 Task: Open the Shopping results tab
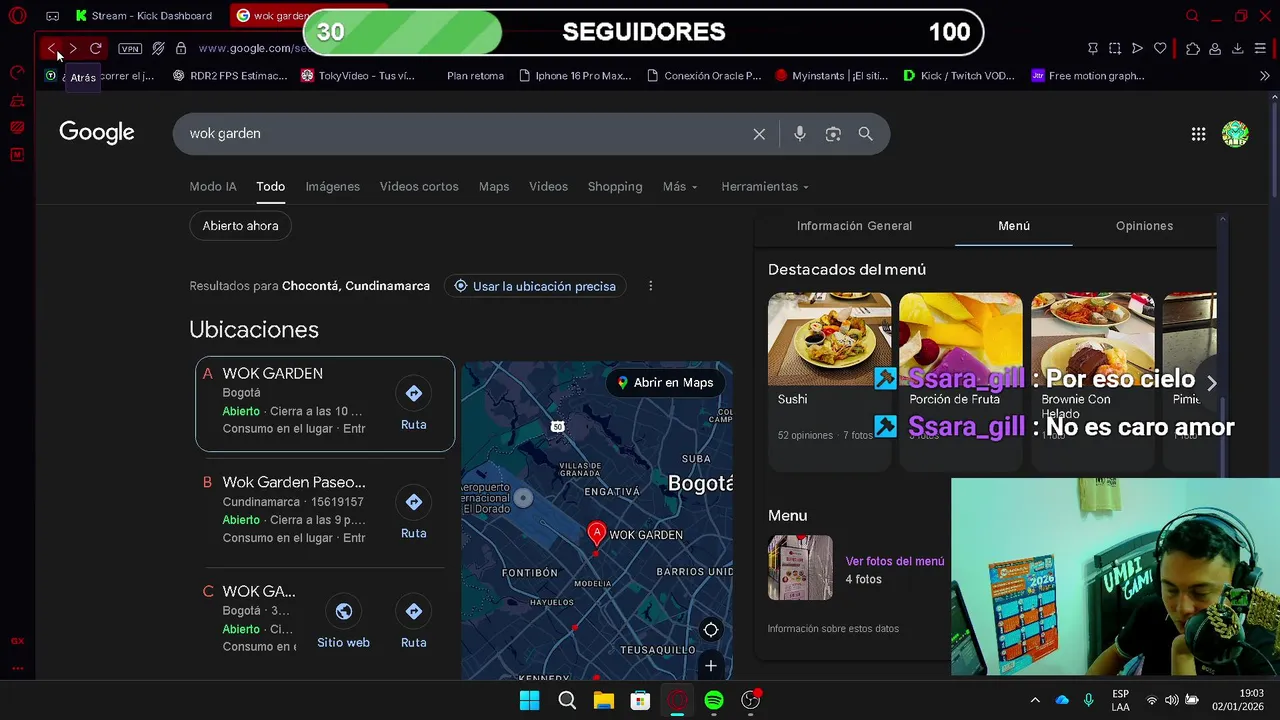click(615, 187)
